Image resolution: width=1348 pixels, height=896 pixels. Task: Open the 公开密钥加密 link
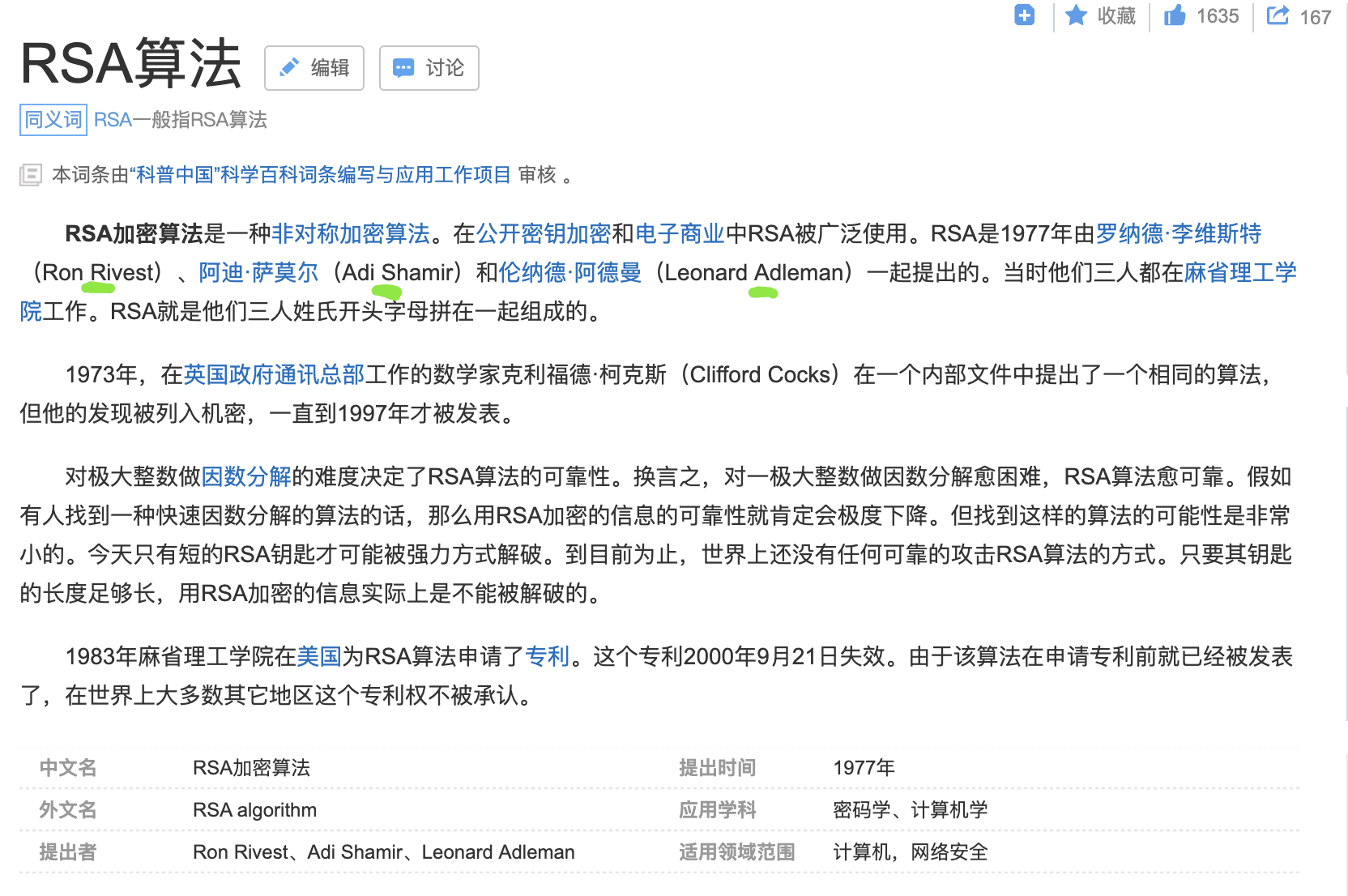coord(544,233)
